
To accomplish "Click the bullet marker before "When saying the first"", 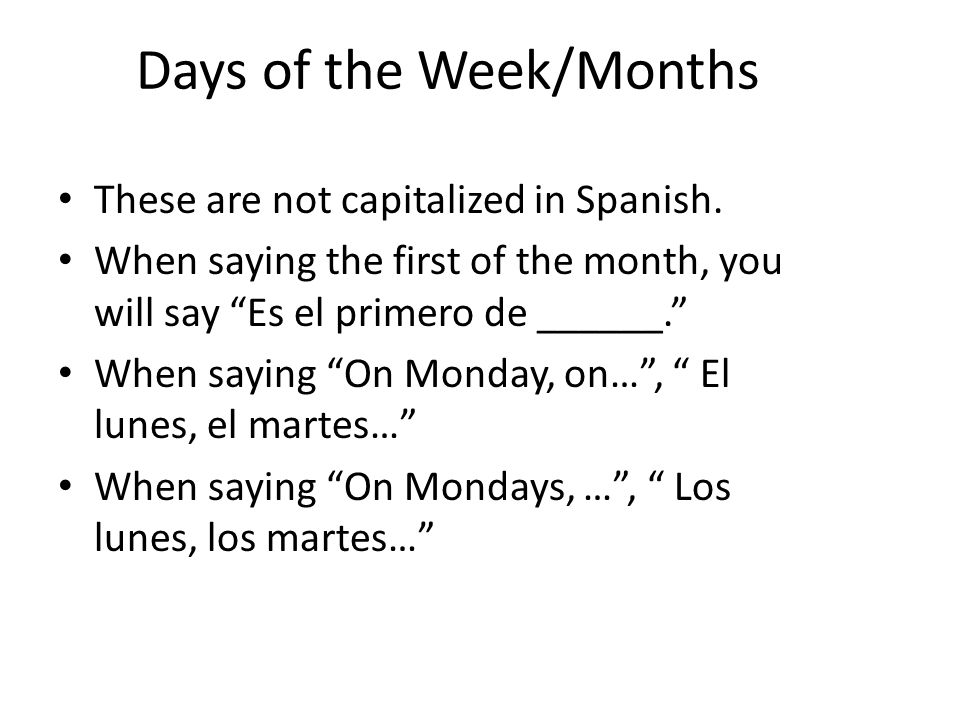I will point(66,260).
